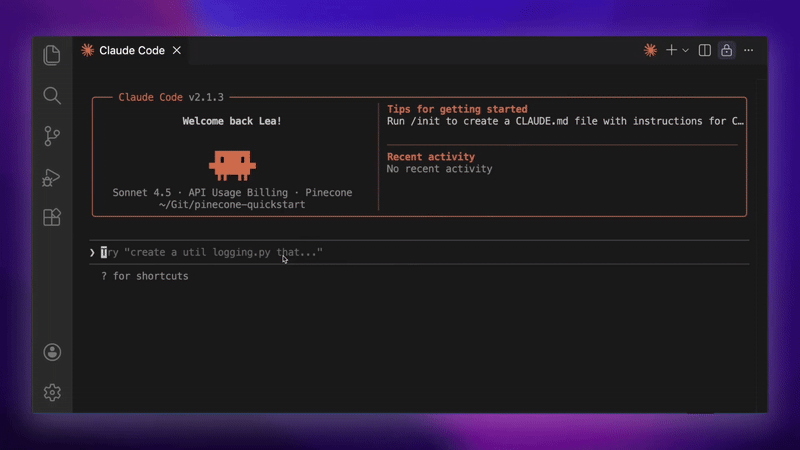Expand the dropdown arrow beside plus
The image size is (800, 450).
pyautogui.click(x=686, y=50)
